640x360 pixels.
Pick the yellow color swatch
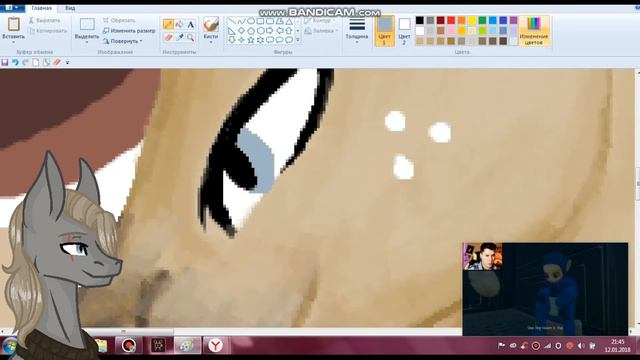pos(472,20)
